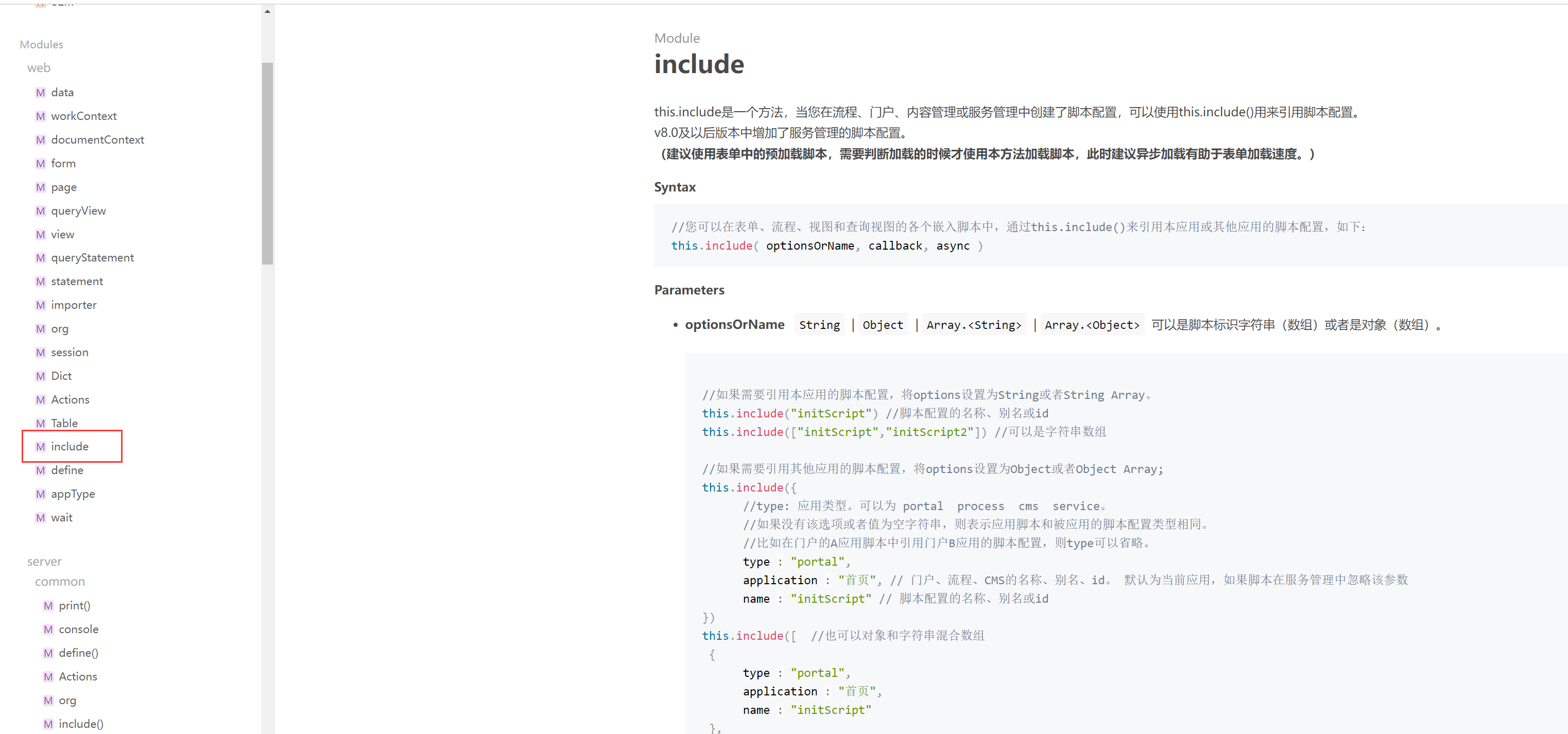
Task: Click the sidebar scrollbar thumb
Action: point(267,163)
